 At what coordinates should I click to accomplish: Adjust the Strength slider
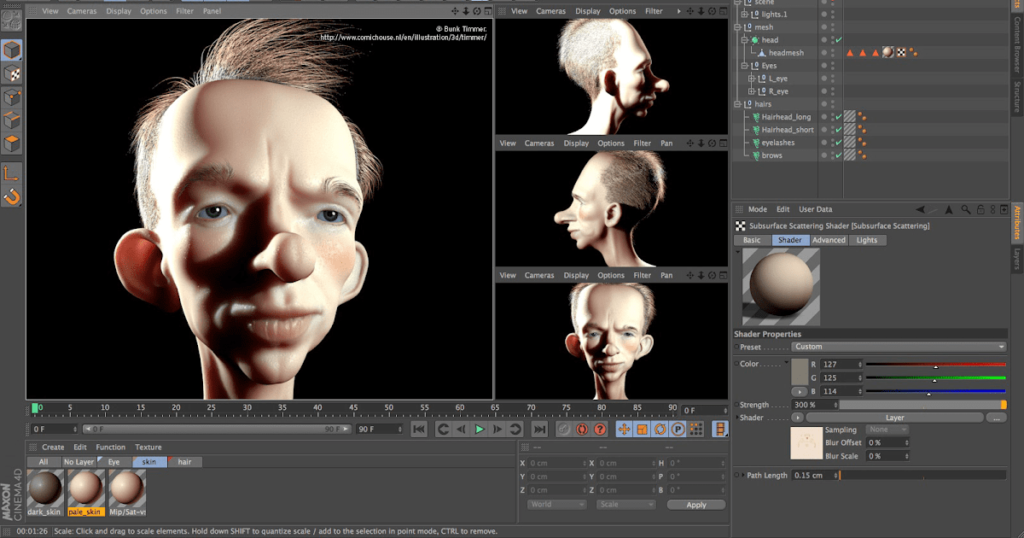[x=922, y=405]
